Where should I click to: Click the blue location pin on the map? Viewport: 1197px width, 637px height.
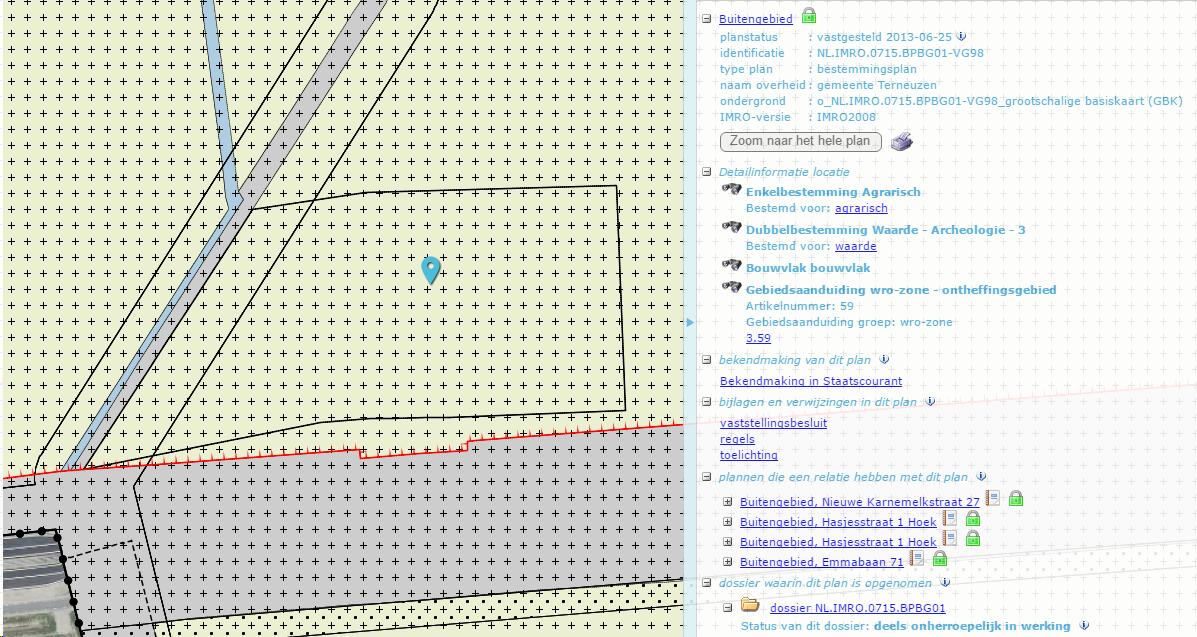pyautogui.click(x=431, y=270)
